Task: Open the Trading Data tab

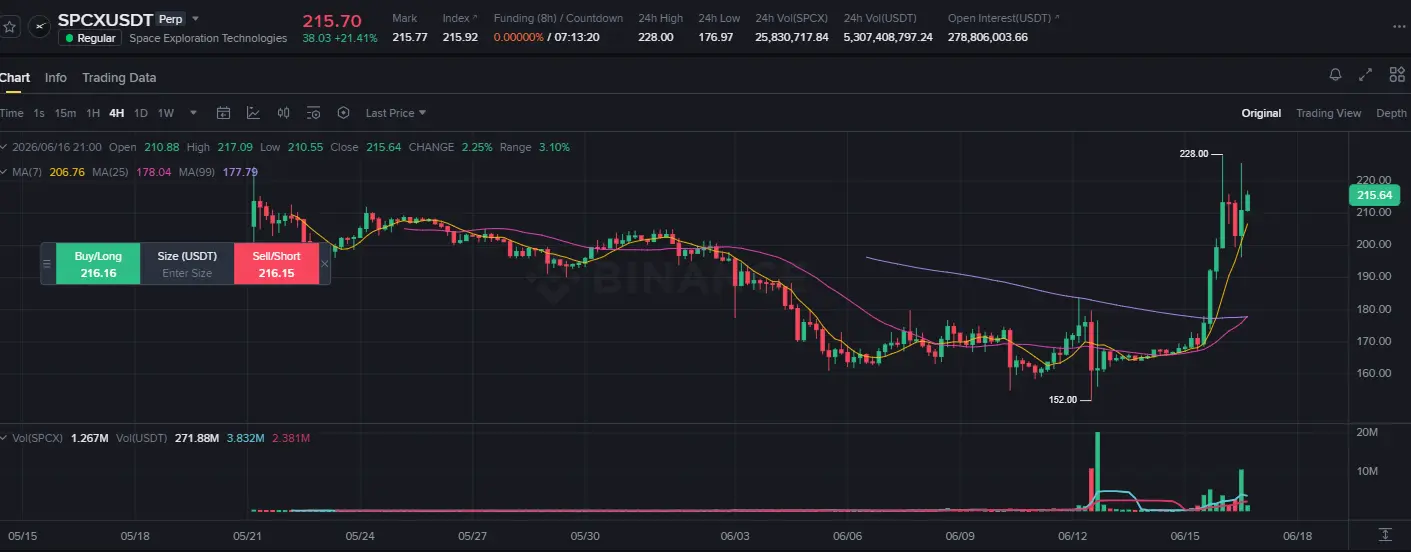Action: [x=119, y=77]
